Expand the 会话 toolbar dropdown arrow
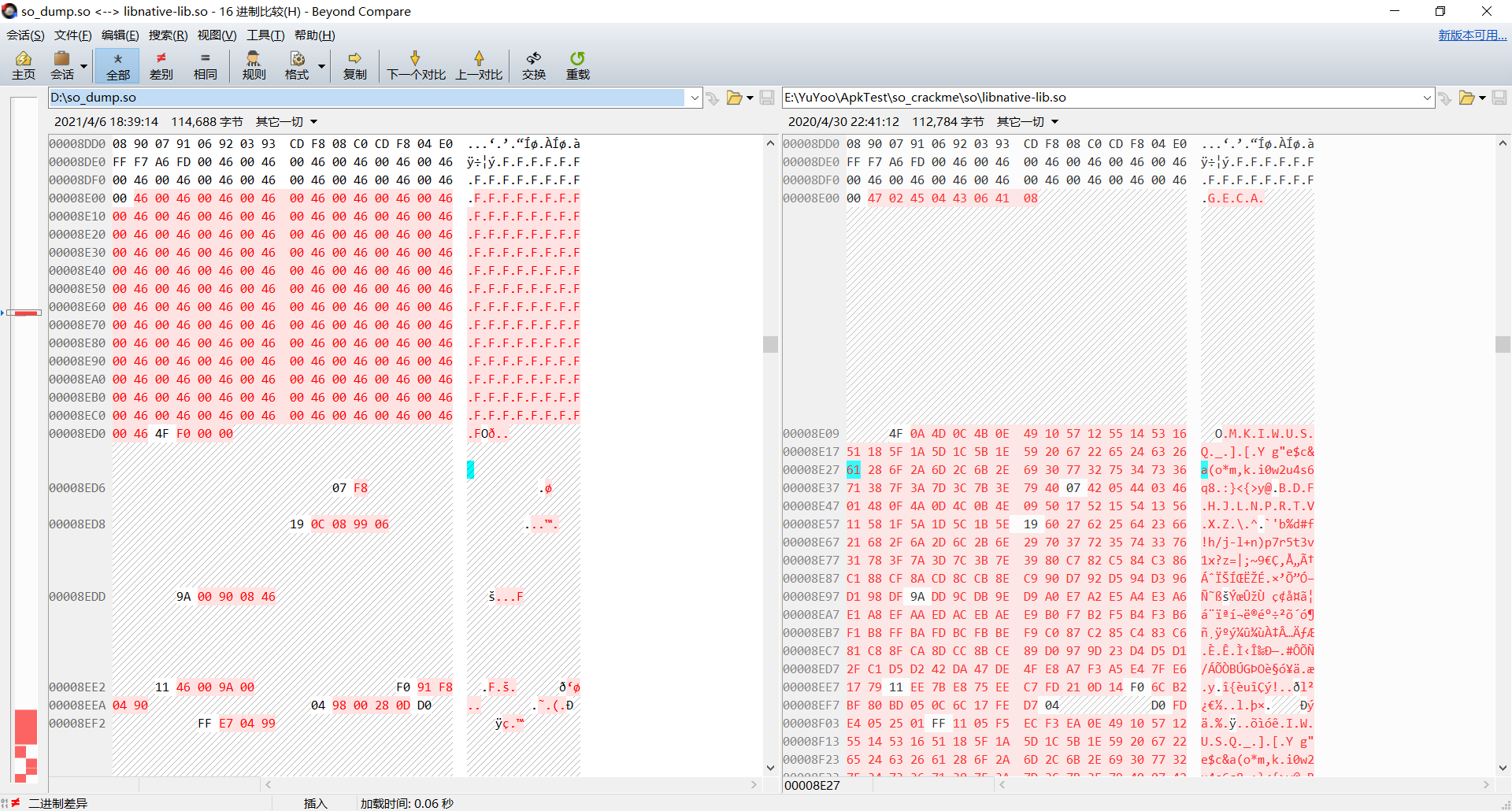 [x=83, y=66]
